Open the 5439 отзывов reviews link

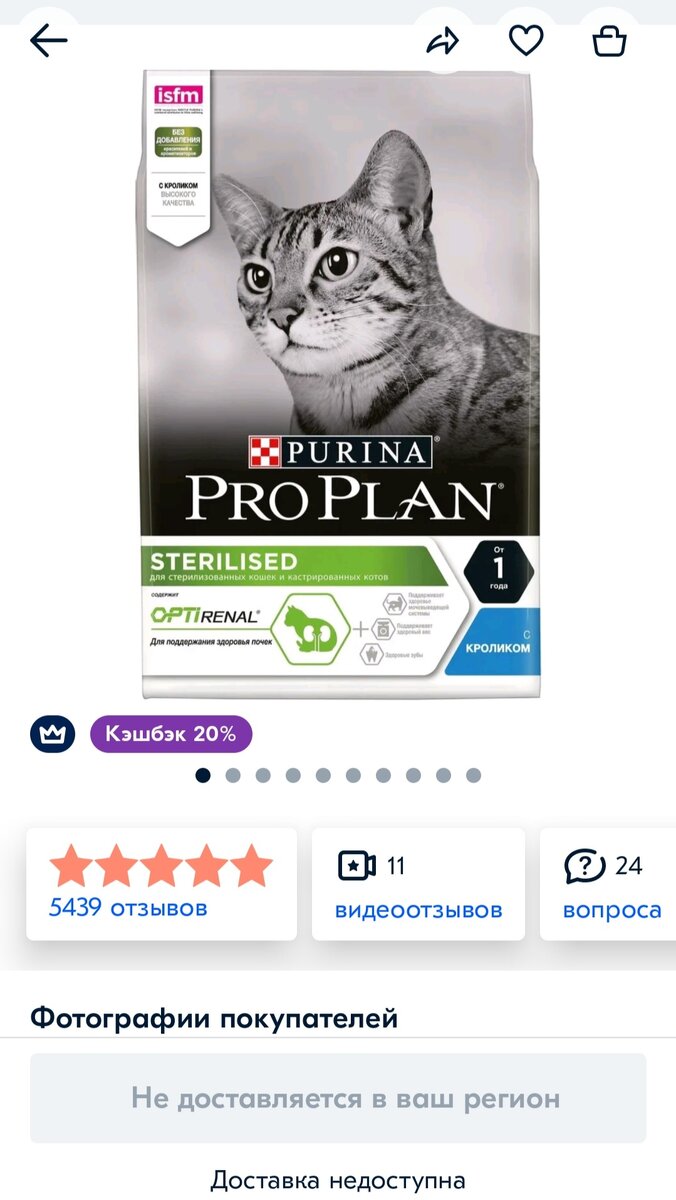pyautogui.click(x=128, y=908)
